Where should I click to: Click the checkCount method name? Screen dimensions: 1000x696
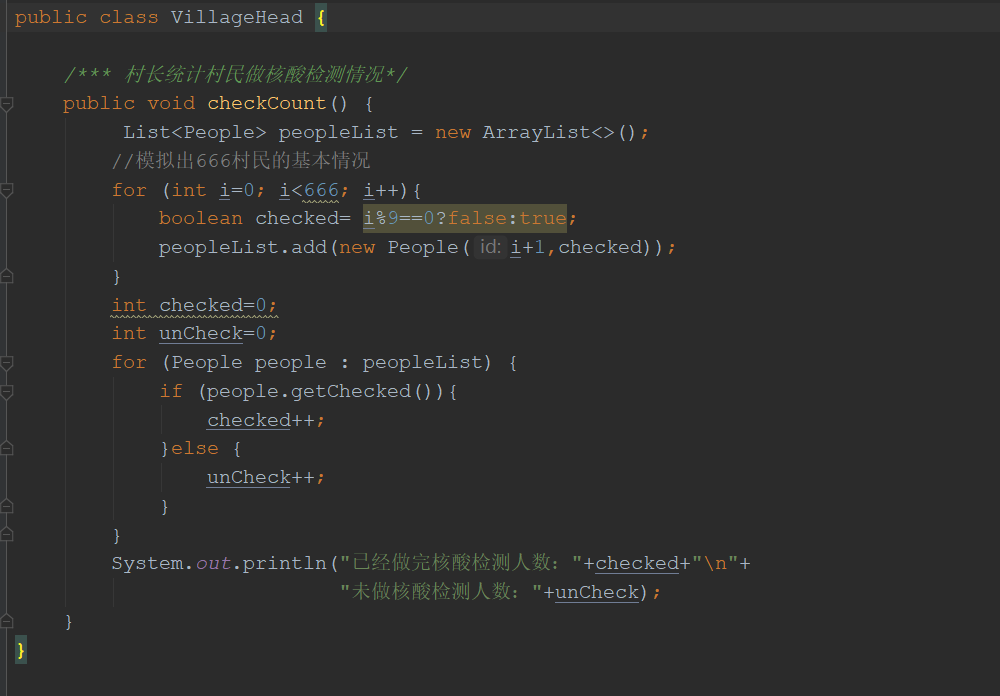[267, 103]
